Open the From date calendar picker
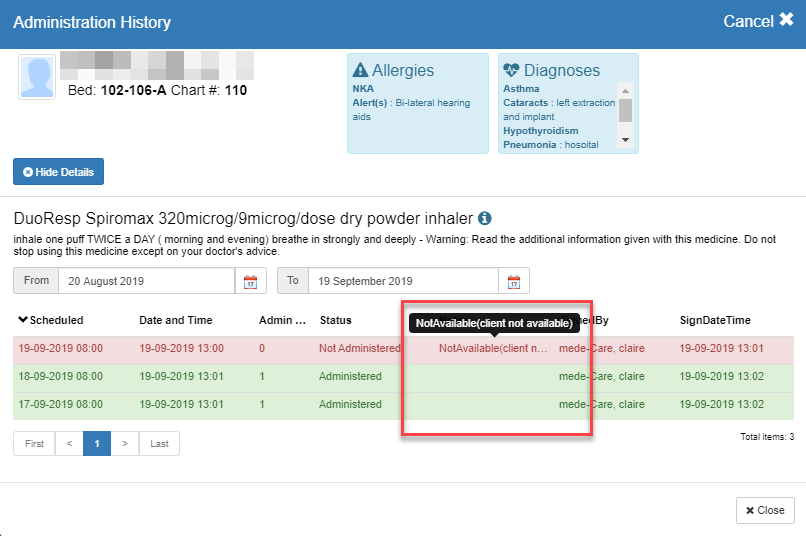 (250, 281)
